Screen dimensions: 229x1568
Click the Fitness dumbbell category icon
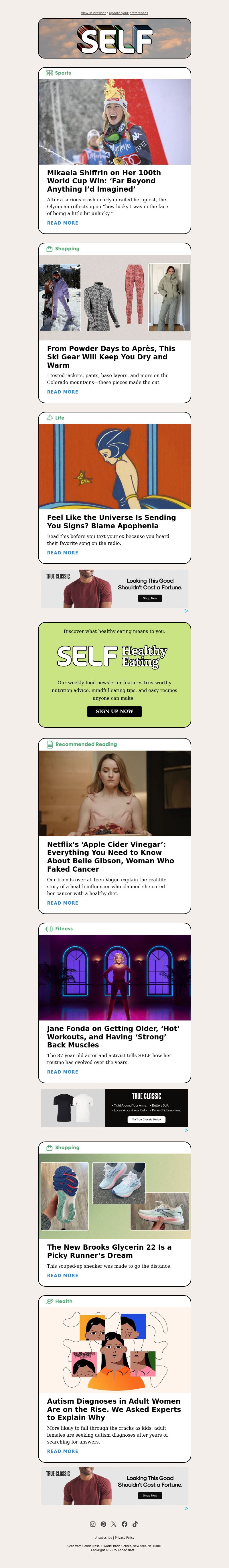pos(49,929)
